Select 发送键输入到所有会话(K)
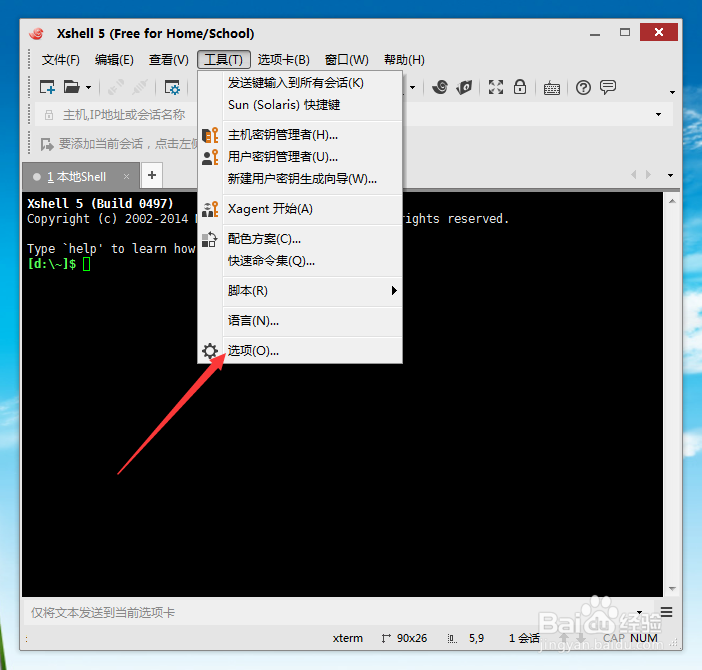This screenshot has height=670, width=702. pyautogui.click(x=300, y=83)
